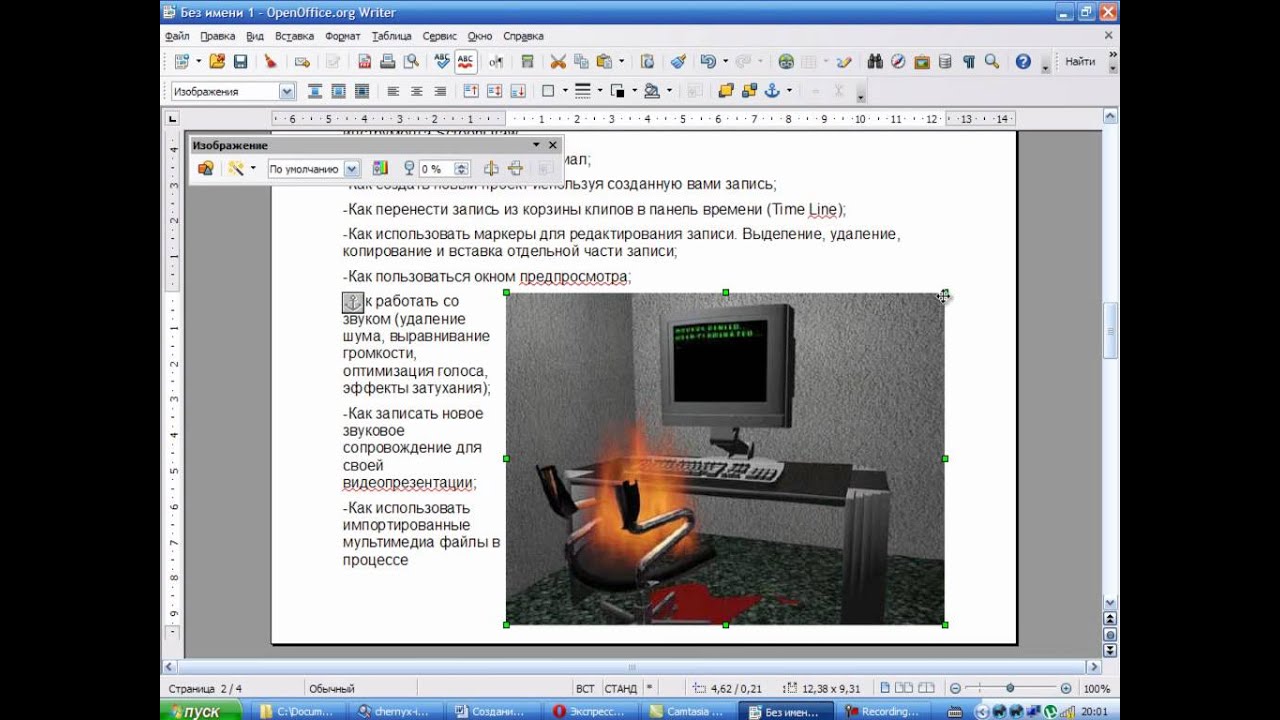Expand Borders dropdown arrow
Viewport: 1280px width, 720px height.
(x=565, y=91)
